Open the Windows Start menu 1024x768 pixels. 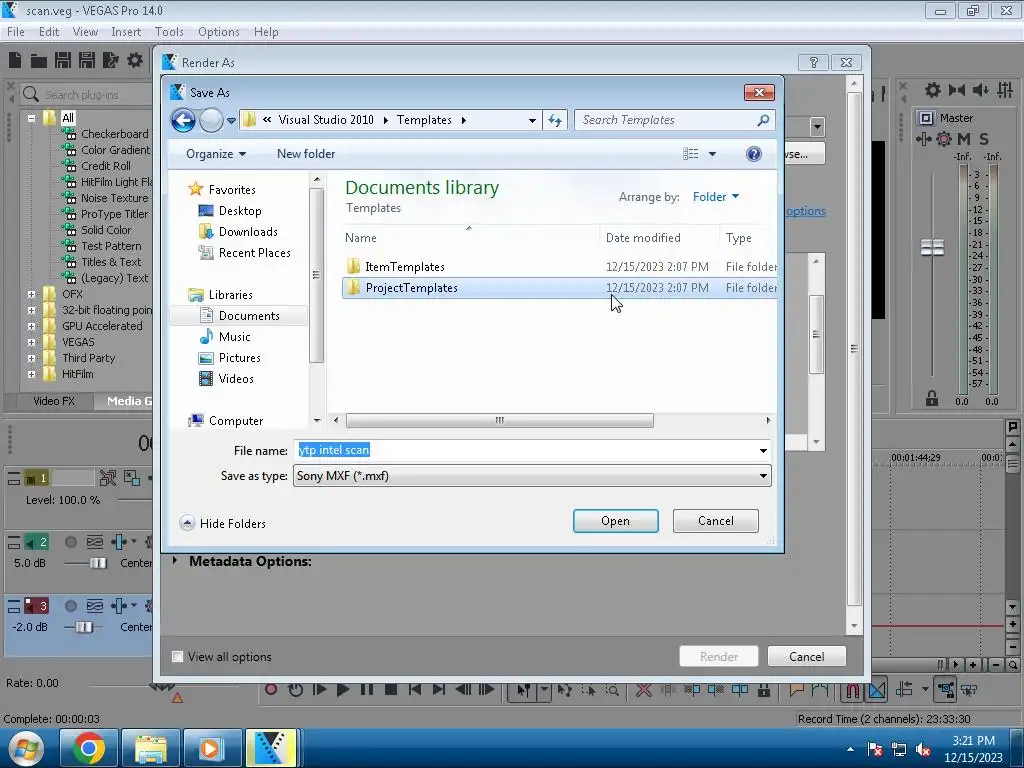(x=24, y=748)
